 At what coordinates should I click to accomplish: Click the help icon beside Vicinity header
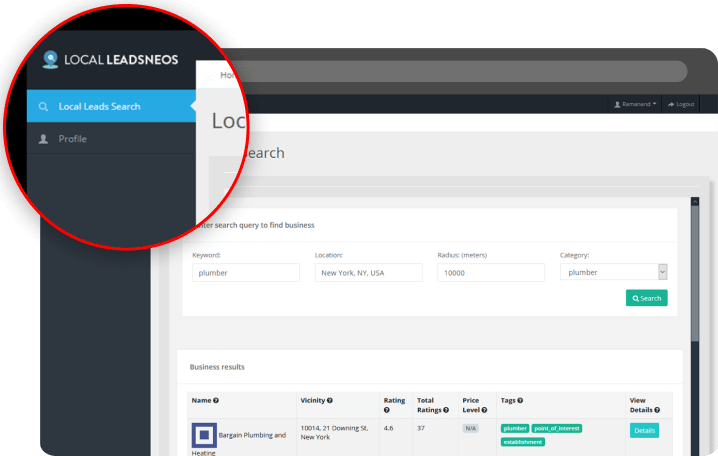tap(330, 401)
